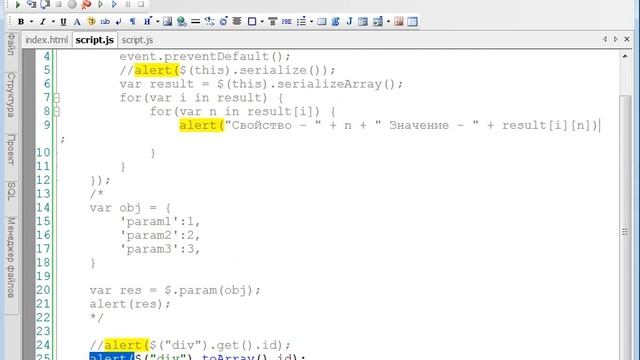Click the "'param2':2," line
The height and width of the screenshot is (360, 640).
pyautogui.click(x=160, y=235)
